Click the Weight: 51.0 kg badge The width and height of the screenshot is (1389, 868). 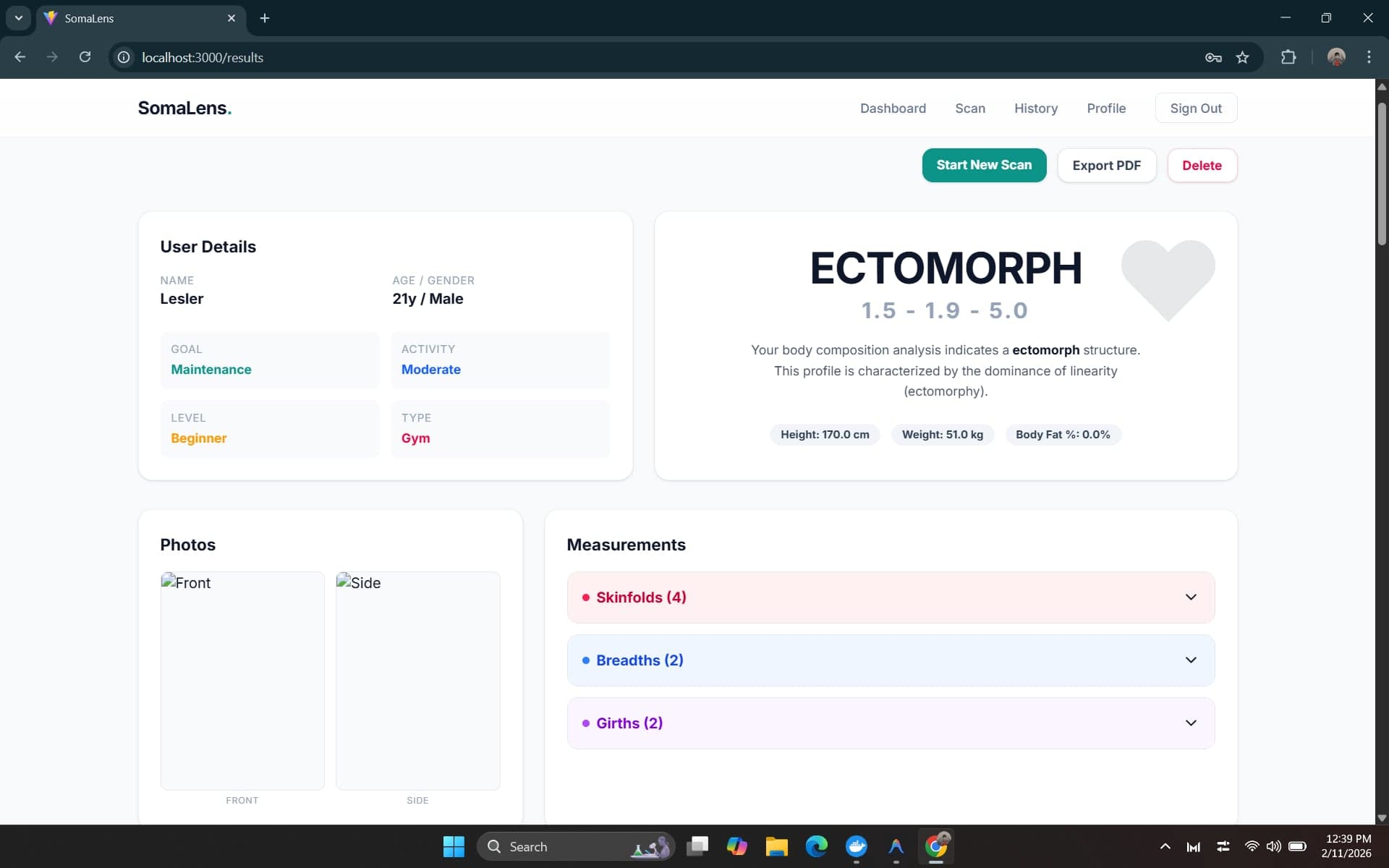tap(942, 435)
